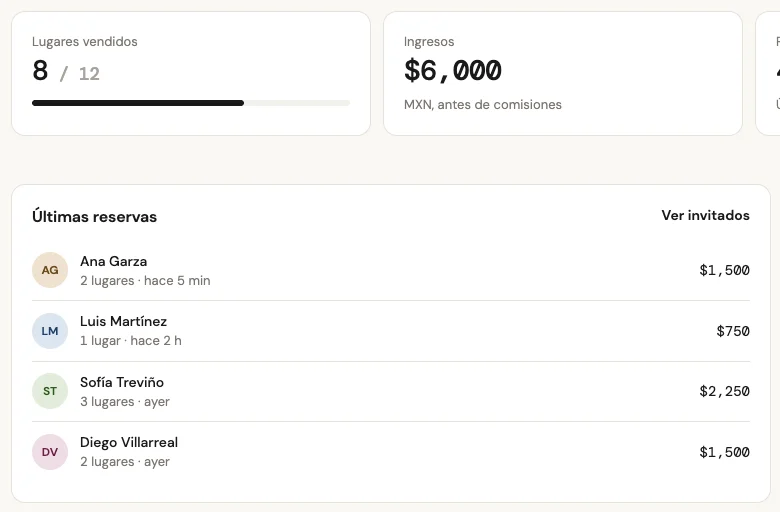Click Ana Garza's $1,500 amount
This screenshot has width=780, height=512.
724,270
